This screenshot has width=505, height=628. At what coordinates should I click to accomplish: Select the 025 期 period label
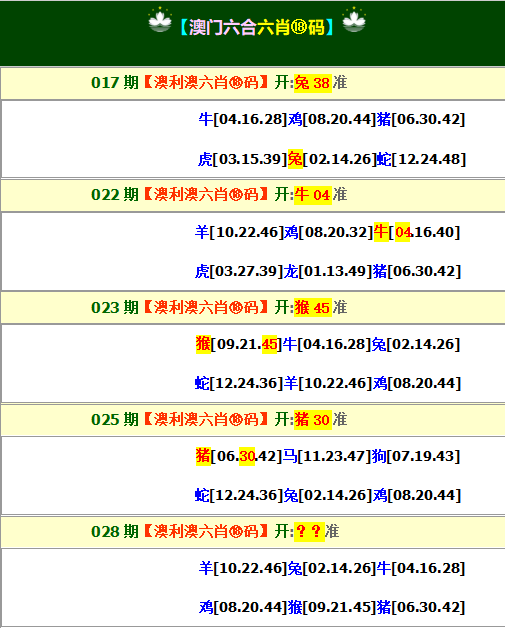coord(115,419)
